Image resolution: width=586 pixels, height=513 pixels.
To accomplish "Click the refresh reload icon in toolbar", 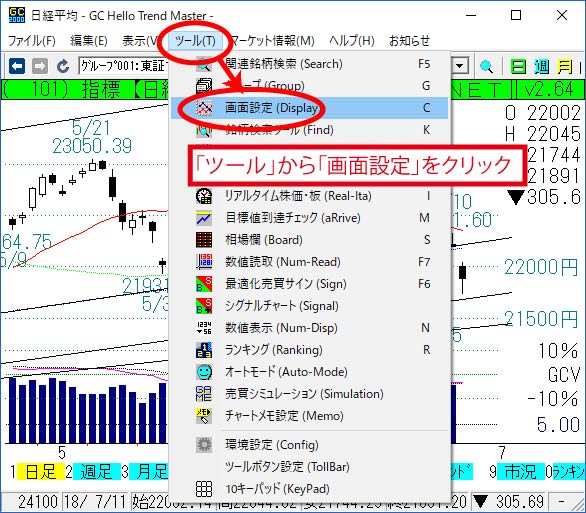I will 63,66.
